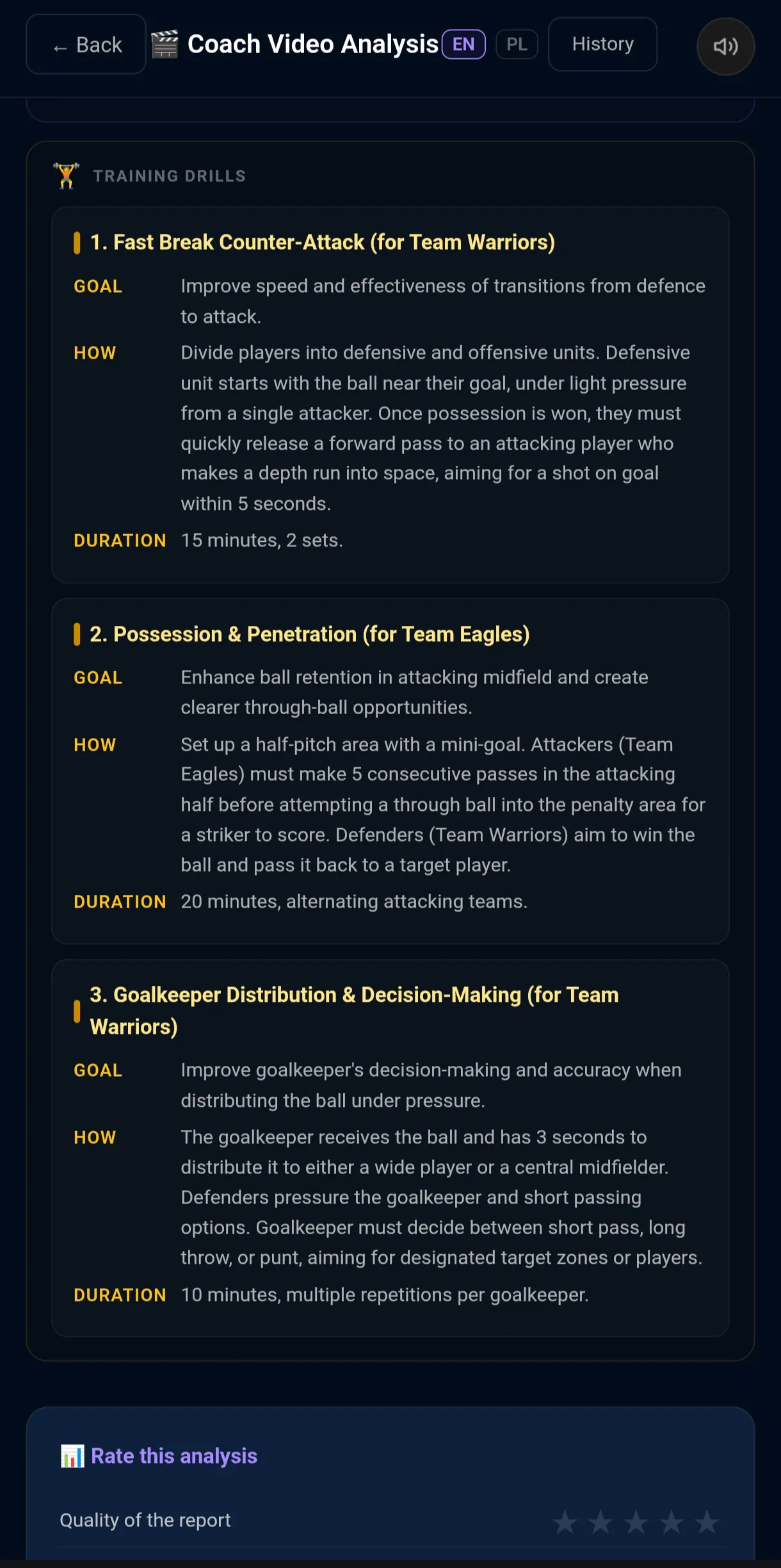Select the Possession & Penetration drill heading
The height and width of the screenshot is (1568, 781).
(x=310, y=634)
